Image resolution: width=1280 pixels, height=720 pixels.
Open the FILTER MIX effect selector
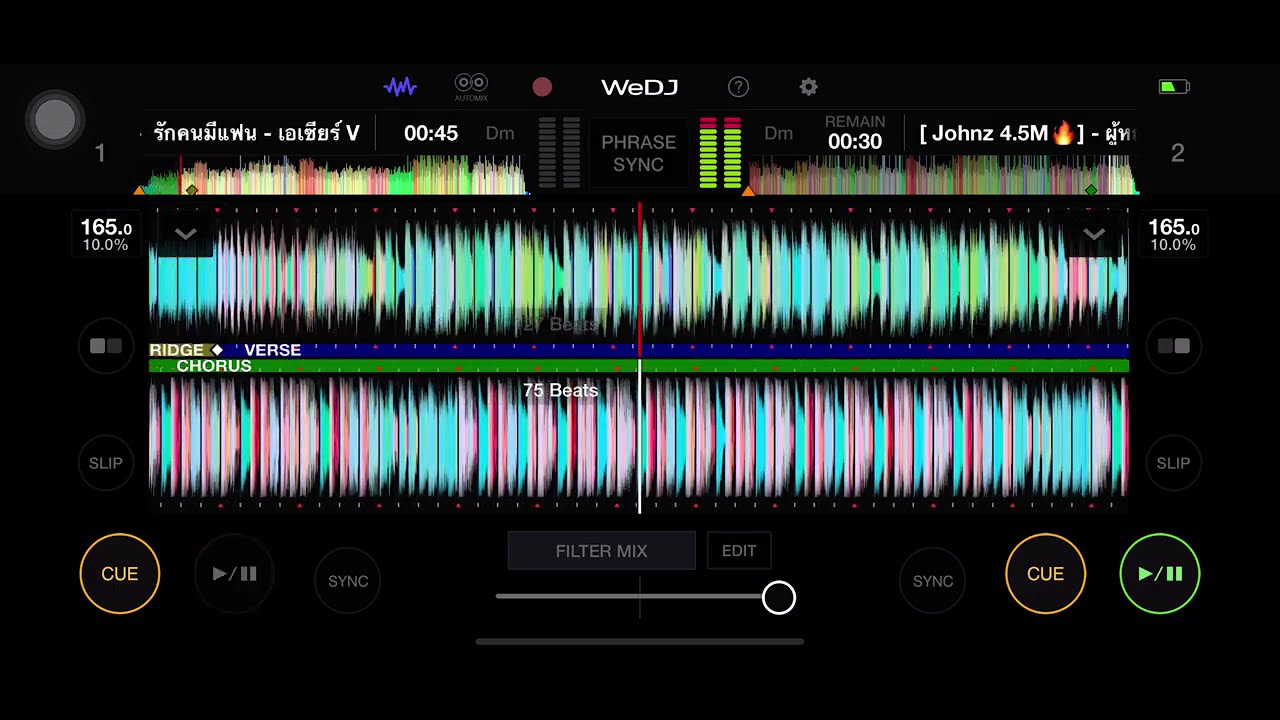(x=602, y=551)
